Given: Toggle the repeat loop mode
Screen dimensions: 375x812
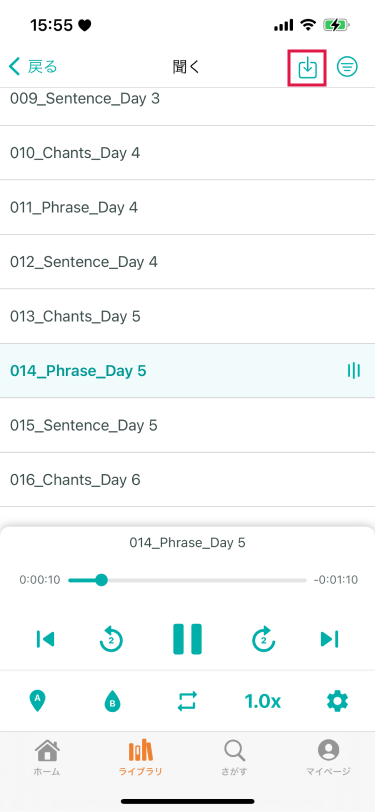Looking at the screenshot, I should point(187,701).
